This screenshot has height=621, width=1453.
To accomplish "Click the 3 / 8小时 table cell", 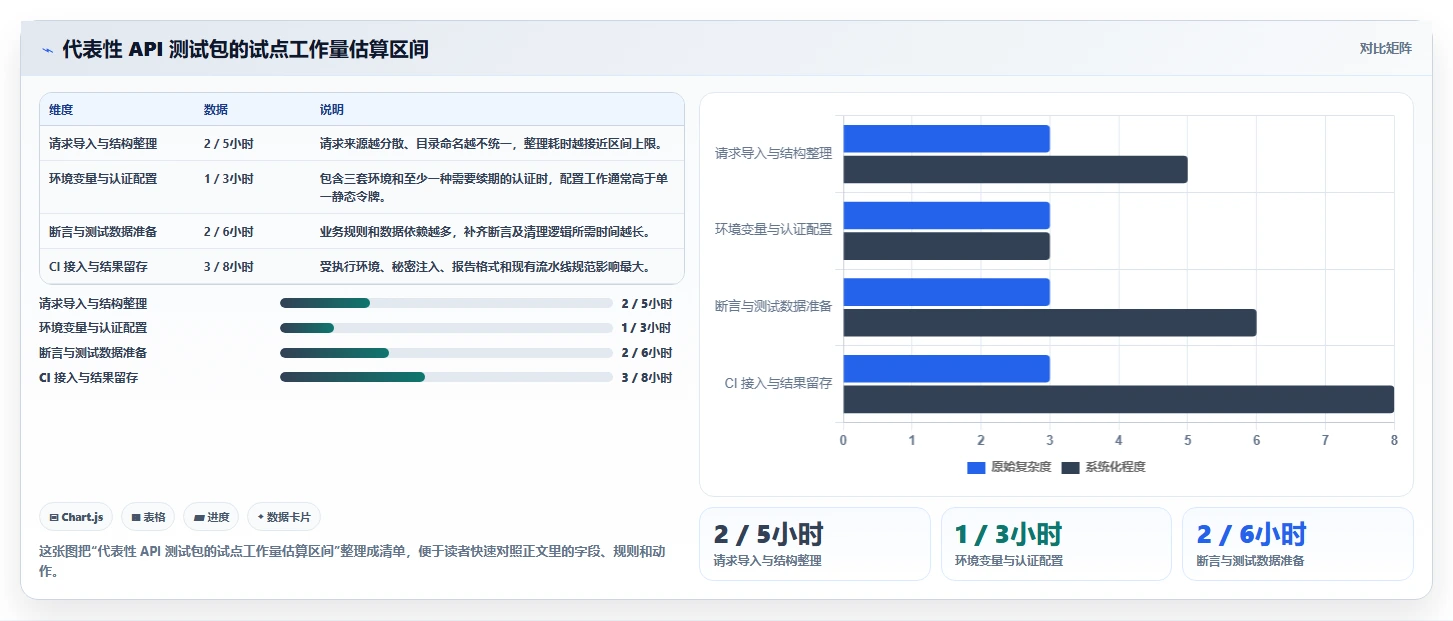I will pos(228,266).
